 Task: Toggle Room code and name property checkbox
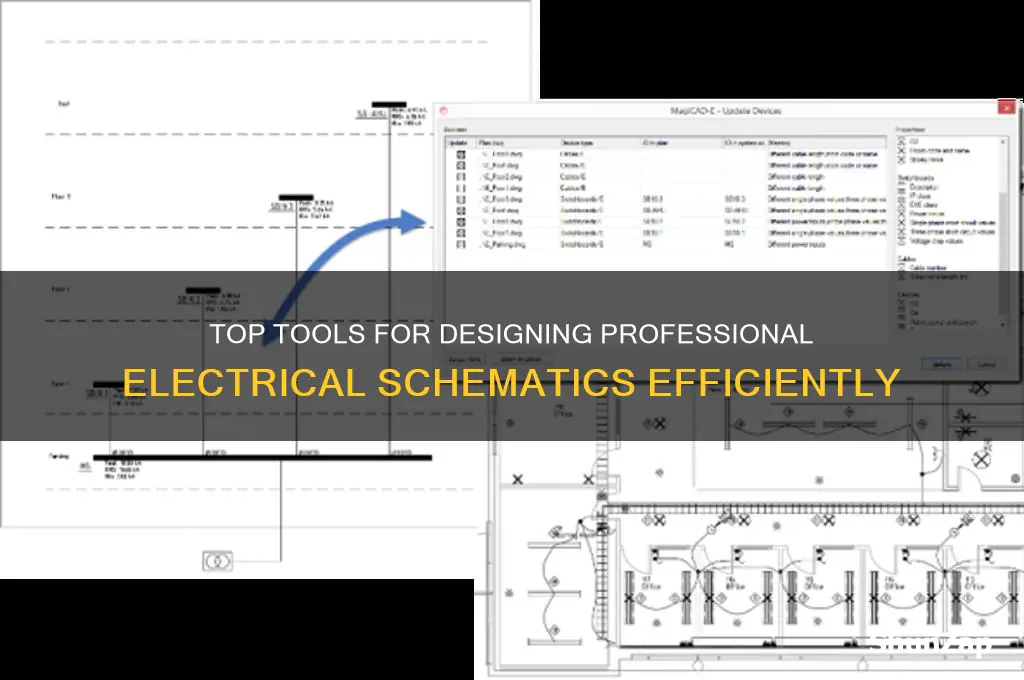pos(902,150)
